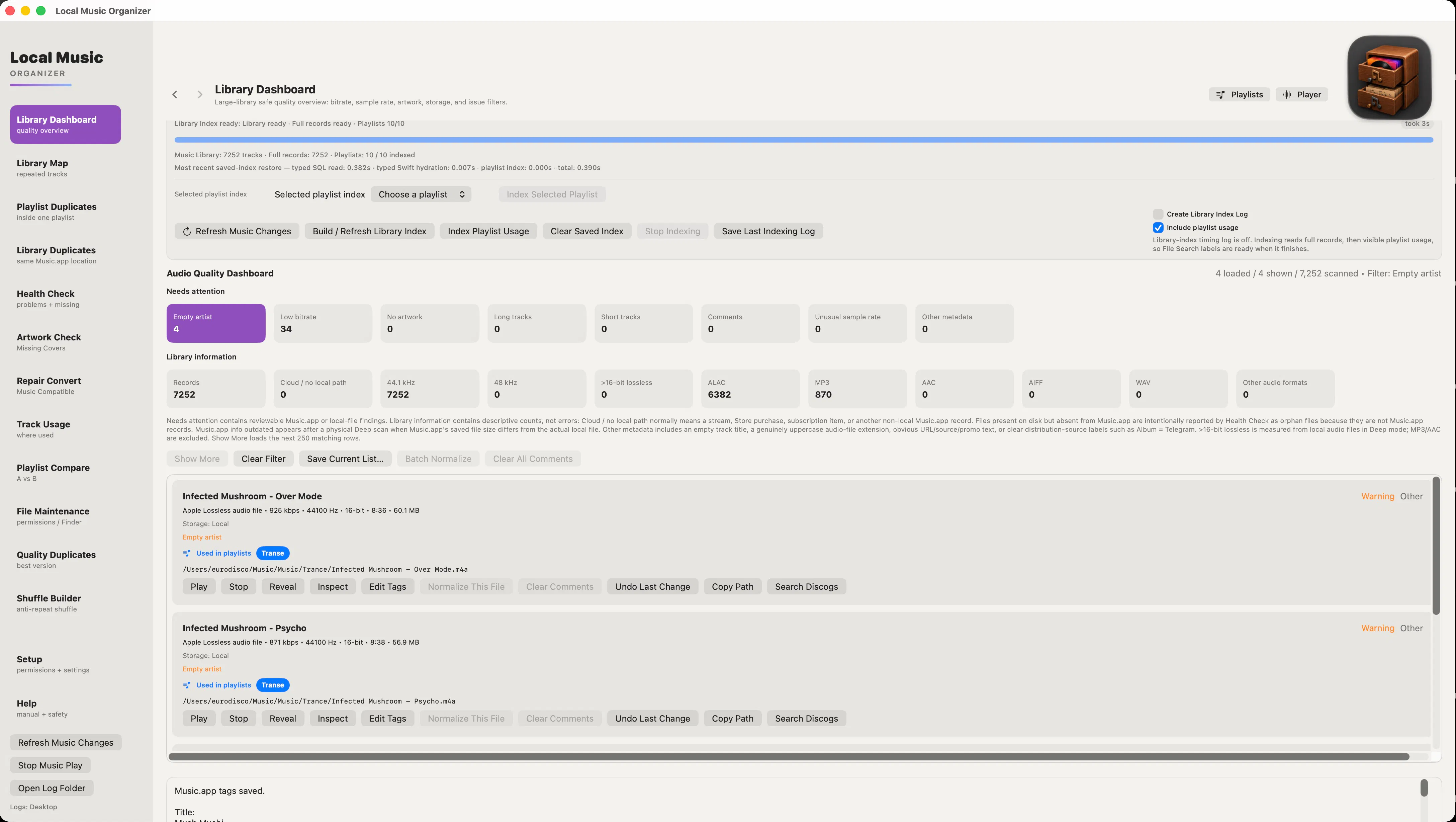The width and height of the screenshot is (1456, 822).
Task: Click the wooden drawer app icon
Action: 1389,77
